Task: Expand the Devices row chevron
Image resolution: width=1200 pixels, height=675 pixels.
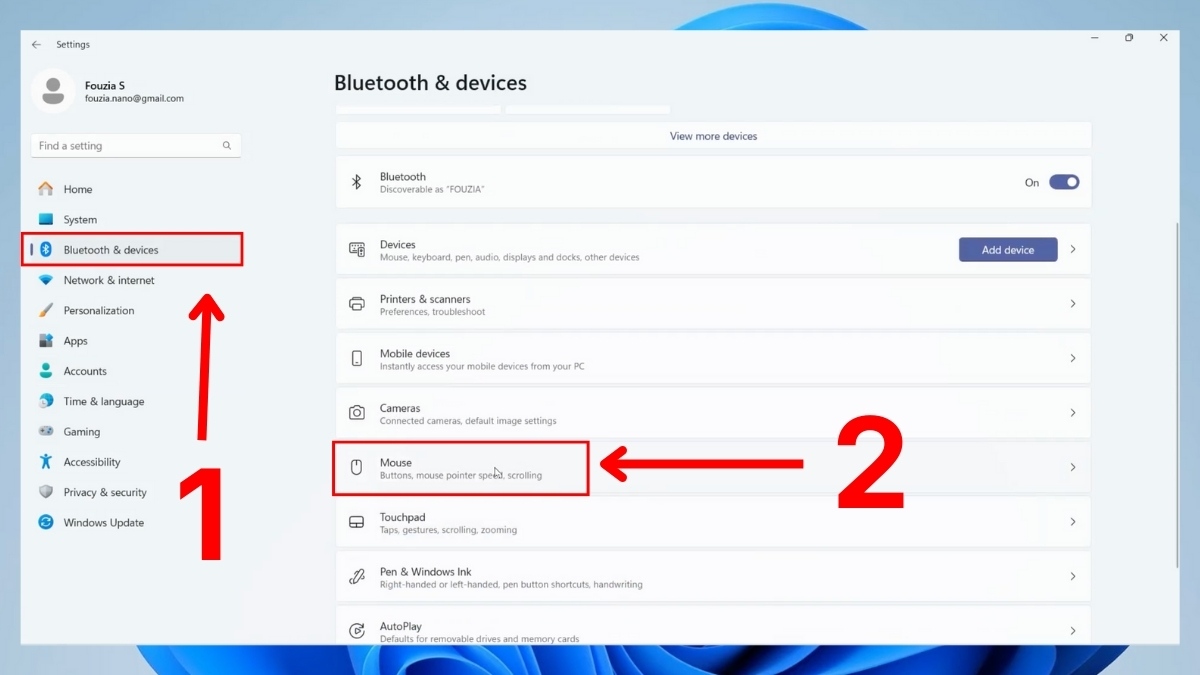Action: pyautogui.click(x=1073, y=249)
